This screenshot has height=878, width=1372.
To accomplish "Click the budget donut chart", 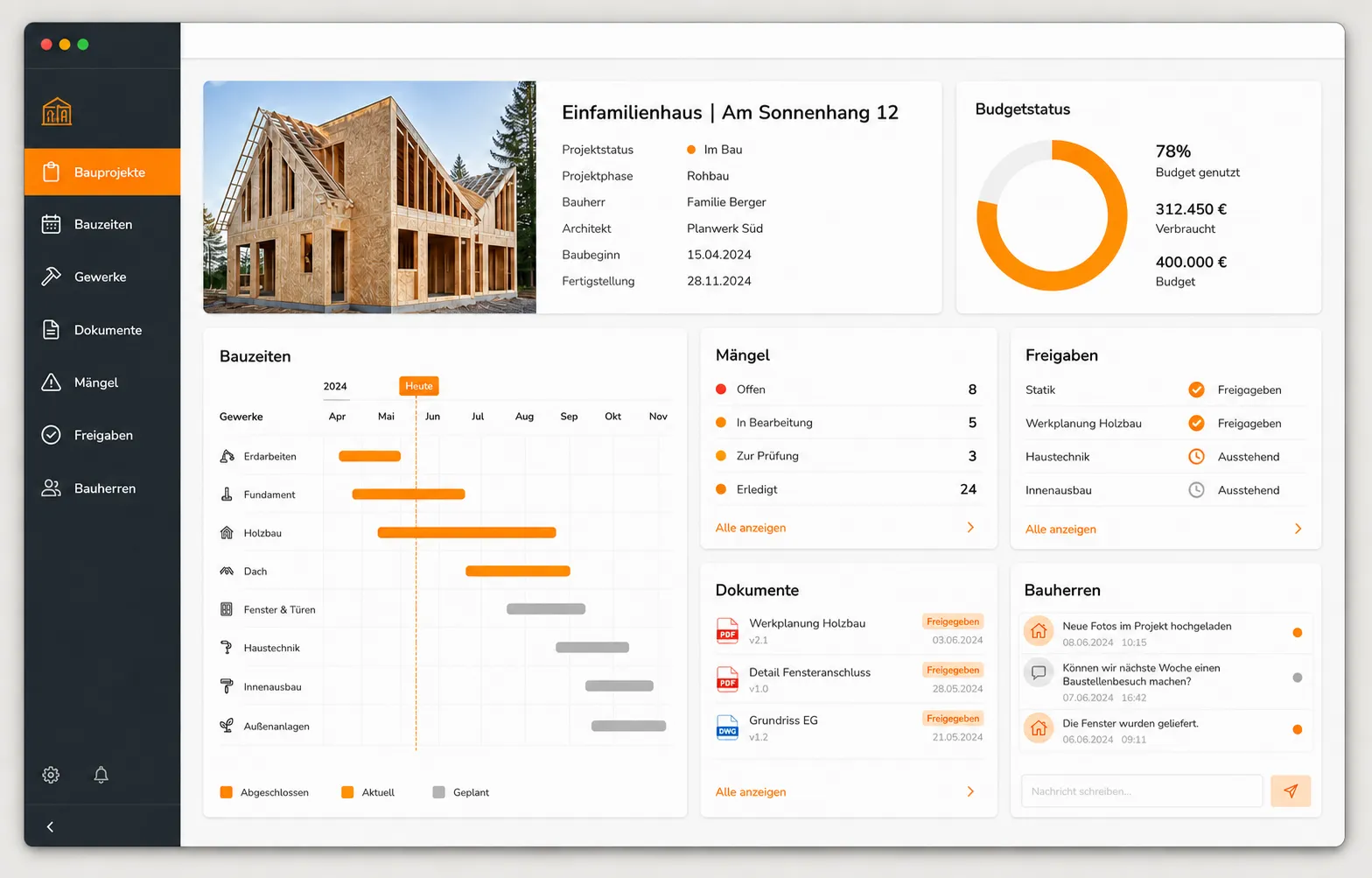I will coord(1052,215).
